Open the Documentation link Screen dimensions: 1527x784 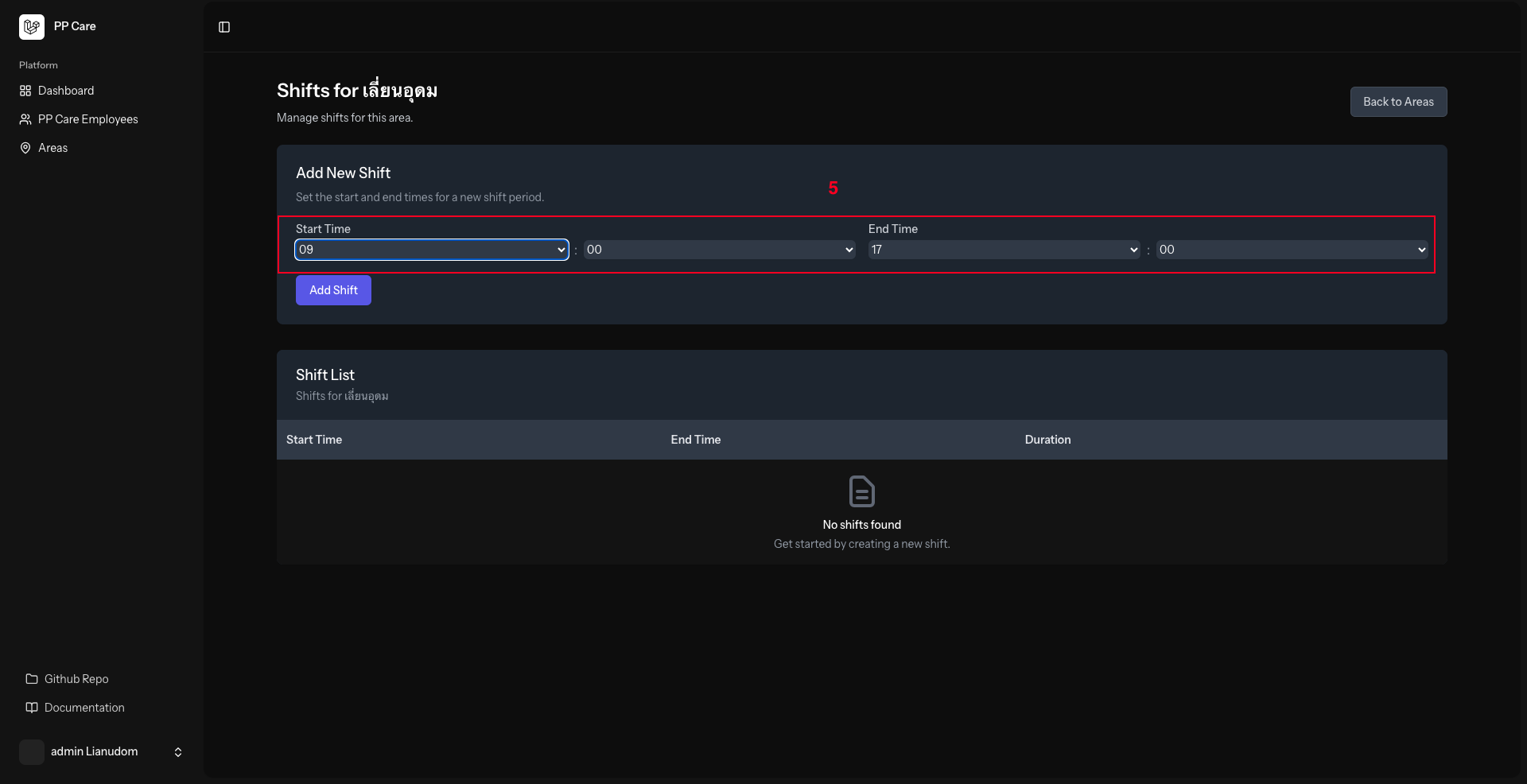(x=102, y=708)
